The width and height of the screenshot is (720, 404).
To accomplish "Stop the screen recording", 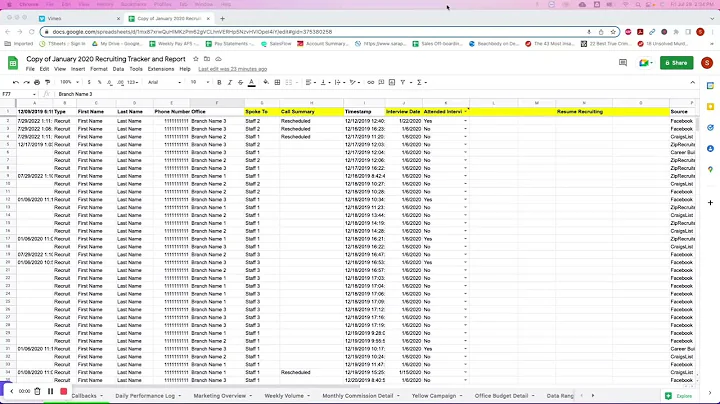I will pos(63,391).
